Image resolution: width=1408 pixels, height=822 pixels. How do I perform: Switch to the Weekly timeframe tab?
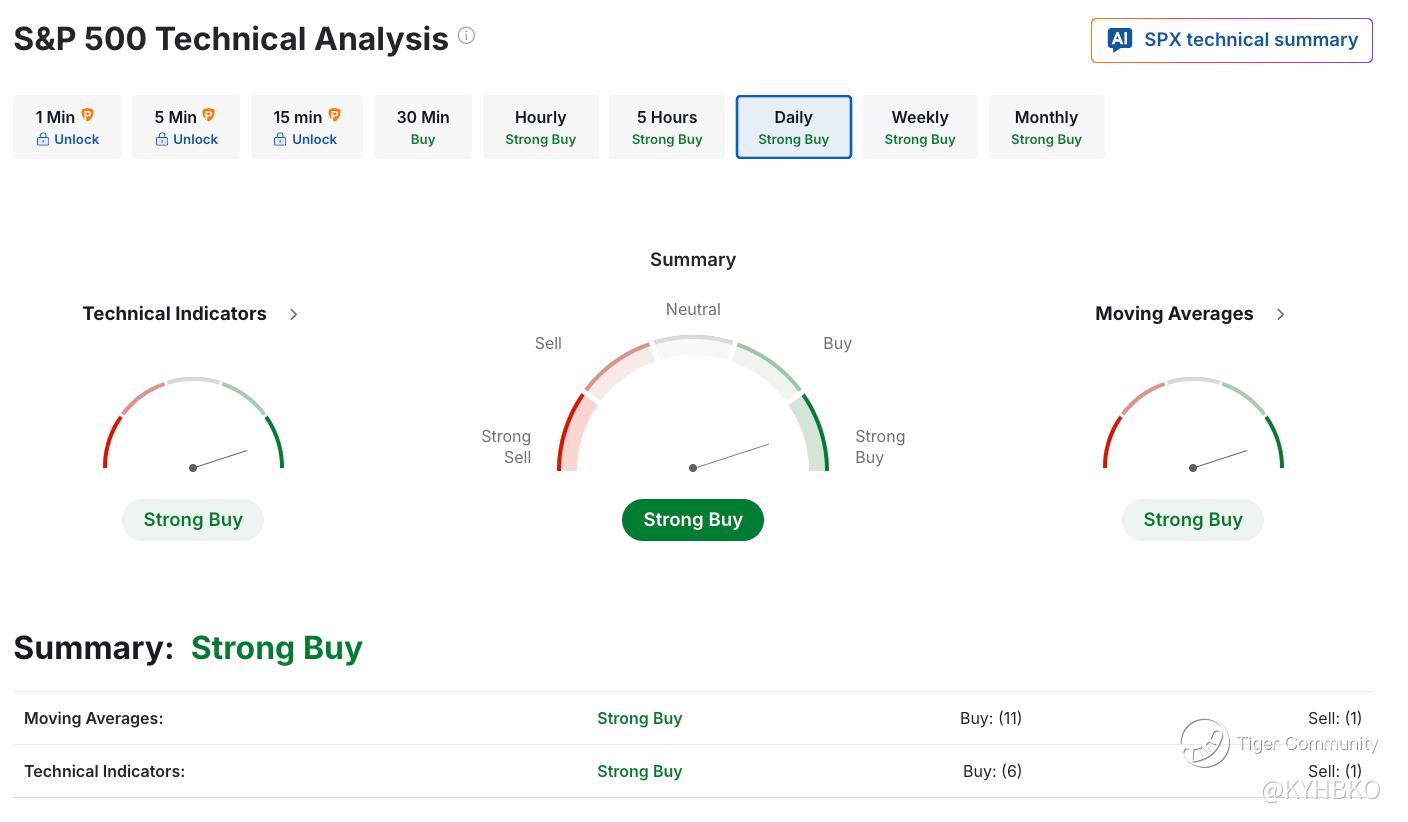tap(919, 127)
